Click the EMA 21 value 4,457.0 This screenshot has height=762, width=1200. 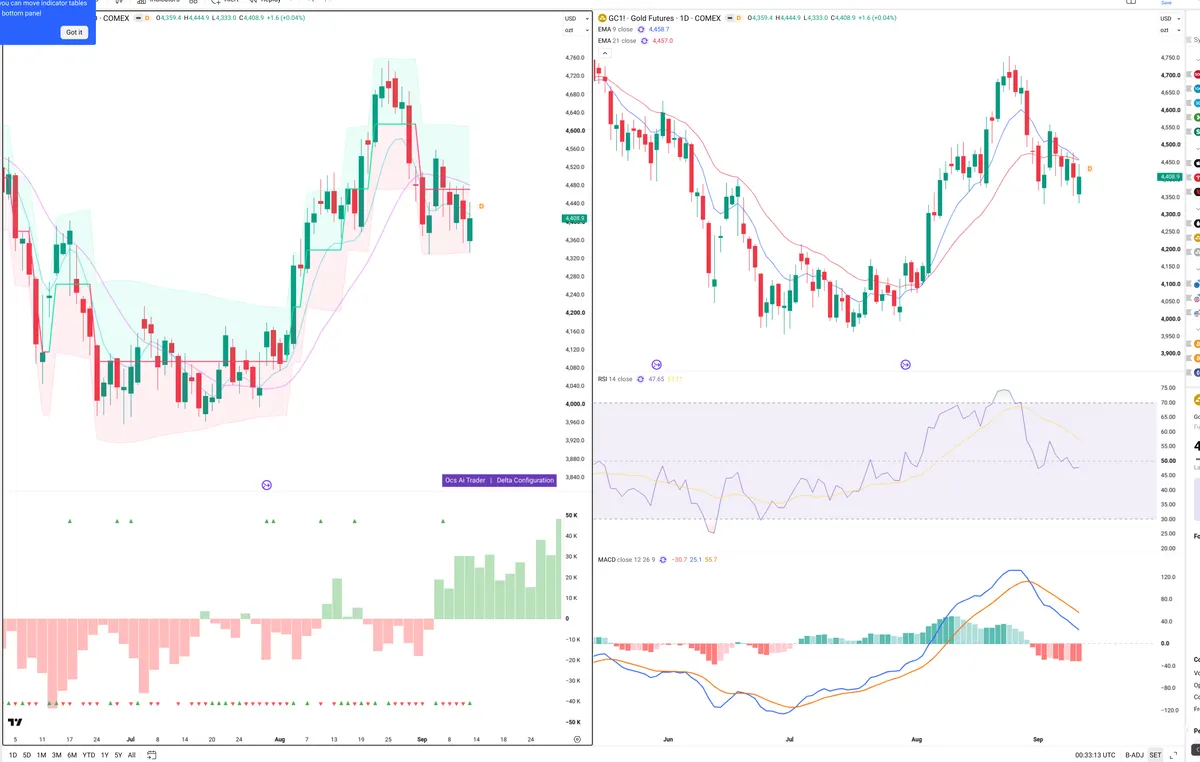pos(663,41)
